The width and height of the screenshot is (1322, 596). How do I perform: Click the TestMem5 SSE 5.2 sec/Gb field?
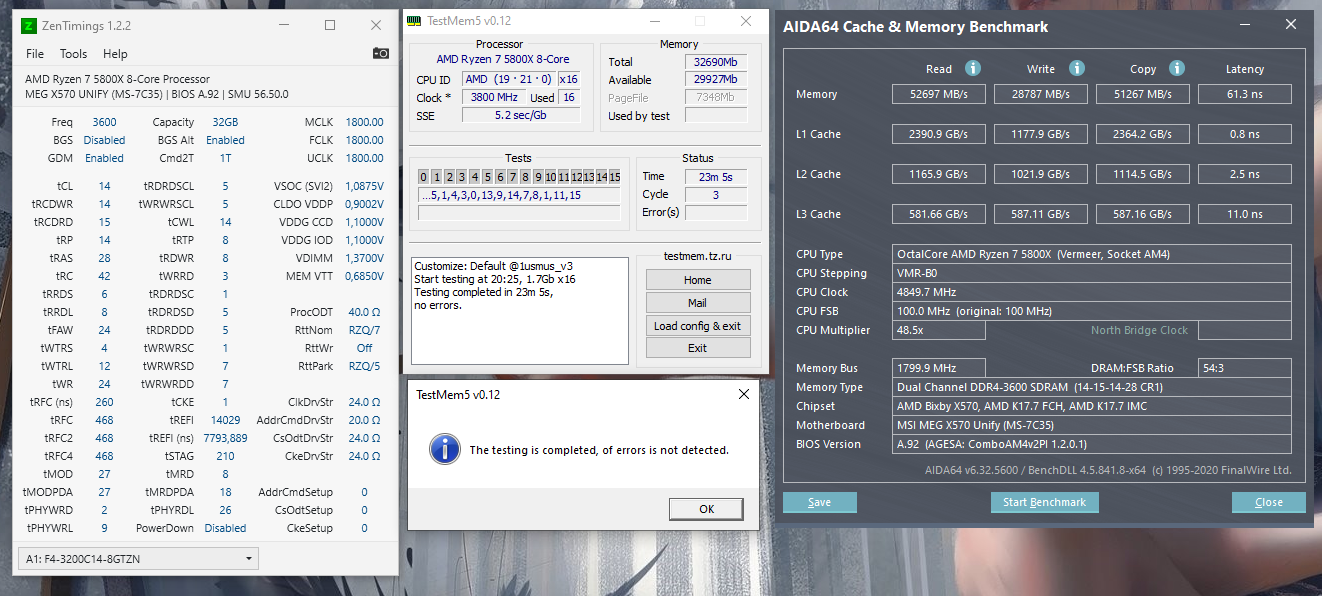pos(521,116)
